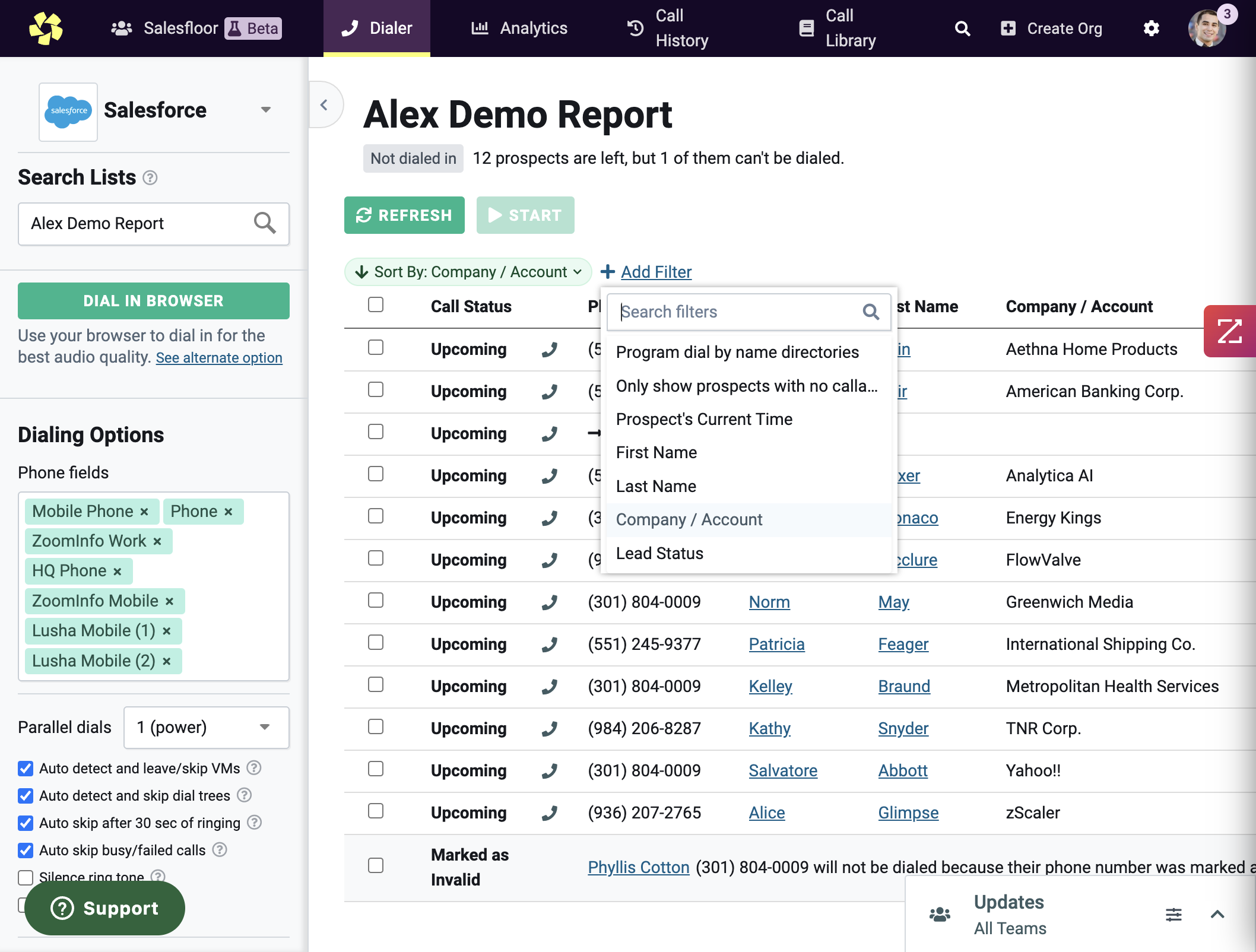Toggle Auto detect and skip dial trees
The width and height of the screenshot is (1256, 952).
tap(26, 796)
